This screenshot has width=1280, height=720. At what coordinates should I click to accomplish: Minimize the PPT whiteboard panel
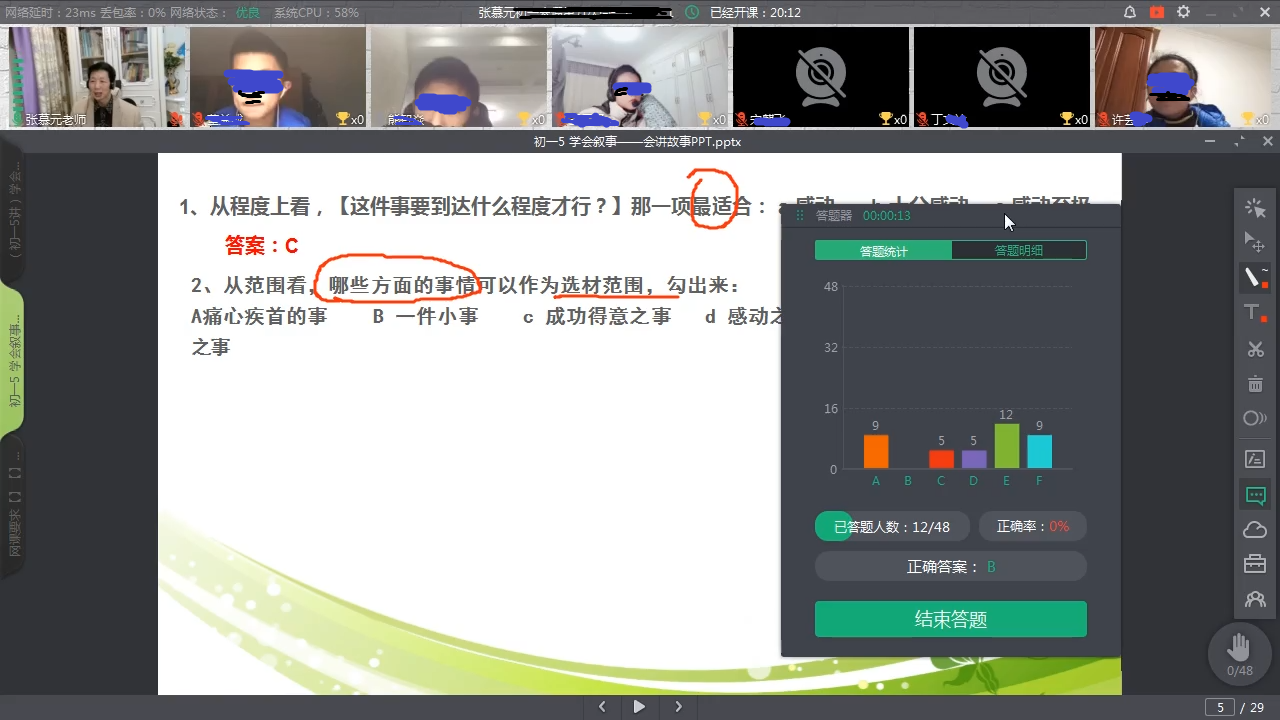click(x=1212, y=142)
